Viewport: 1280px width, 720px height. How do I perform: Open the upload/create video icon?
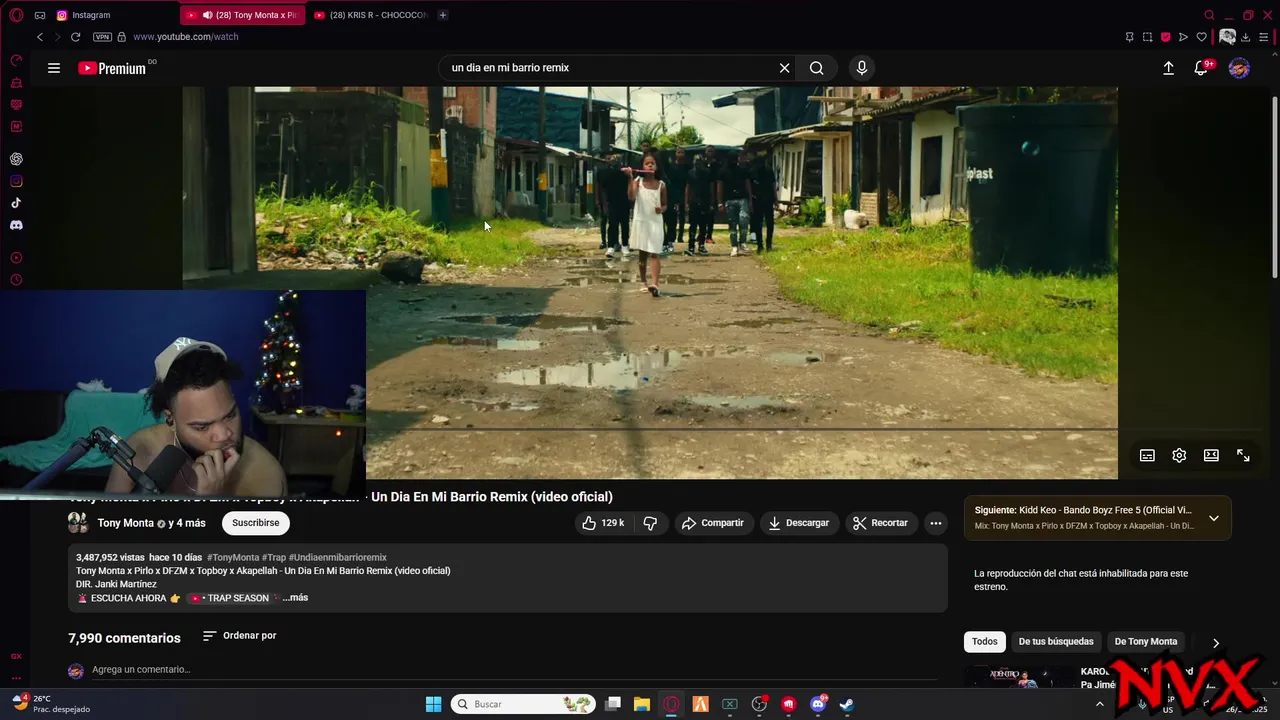[1168, 68]
